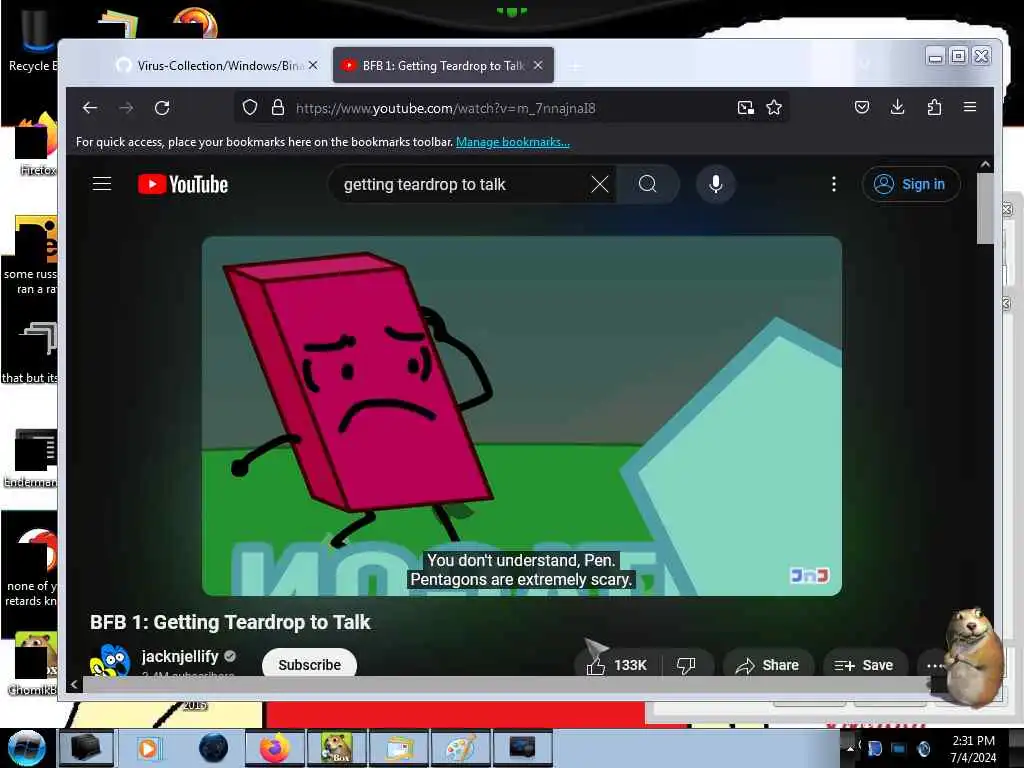
Task: Save video to playlist
Action: point(864,665)
